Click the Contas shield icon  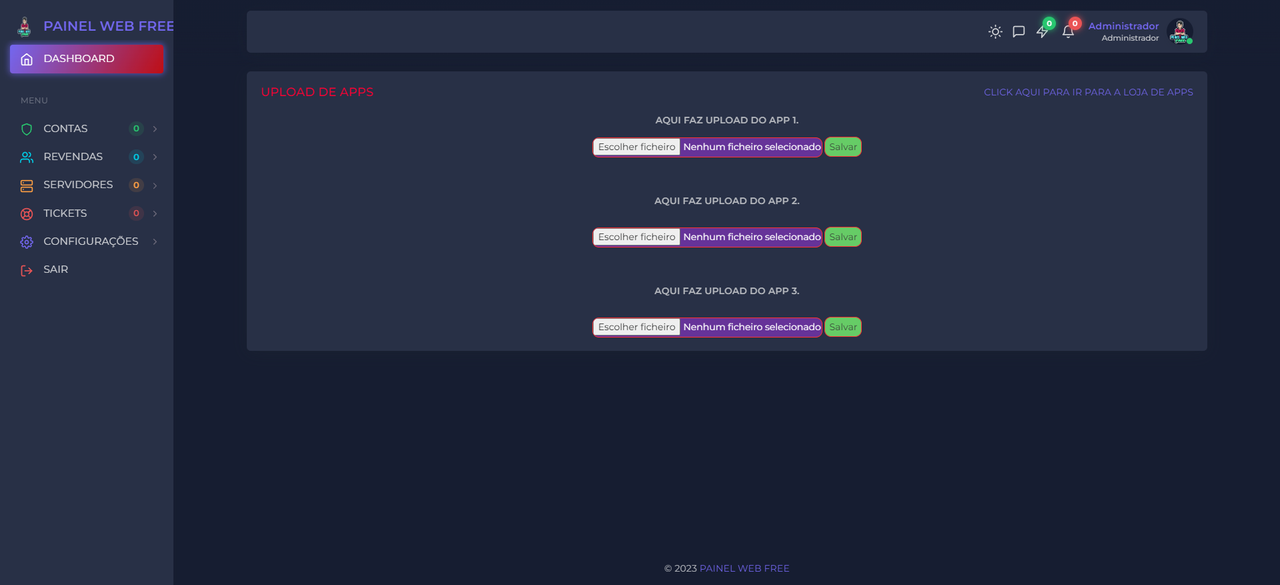pyautogui.click(x=27, y=129)
